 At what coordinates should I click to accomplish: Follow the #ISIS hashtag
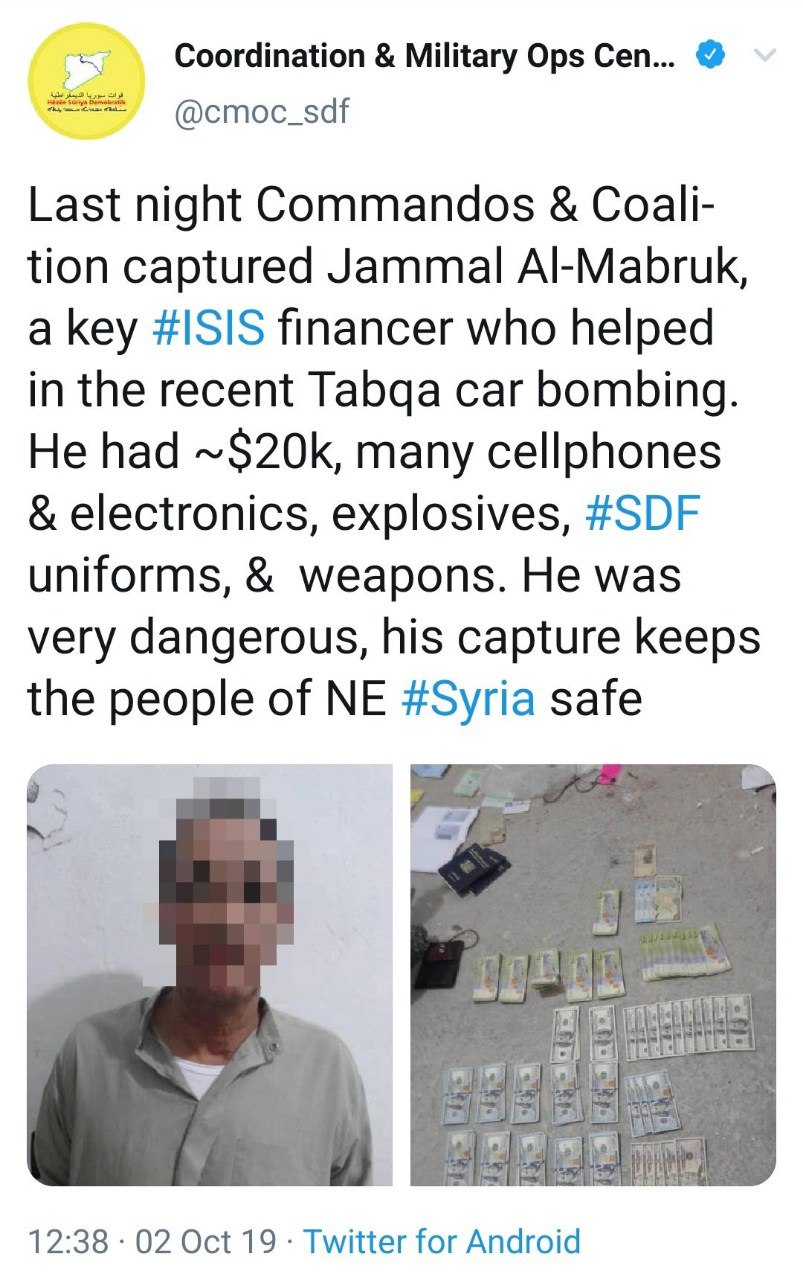pyautogui.click(x=209, y=330)
